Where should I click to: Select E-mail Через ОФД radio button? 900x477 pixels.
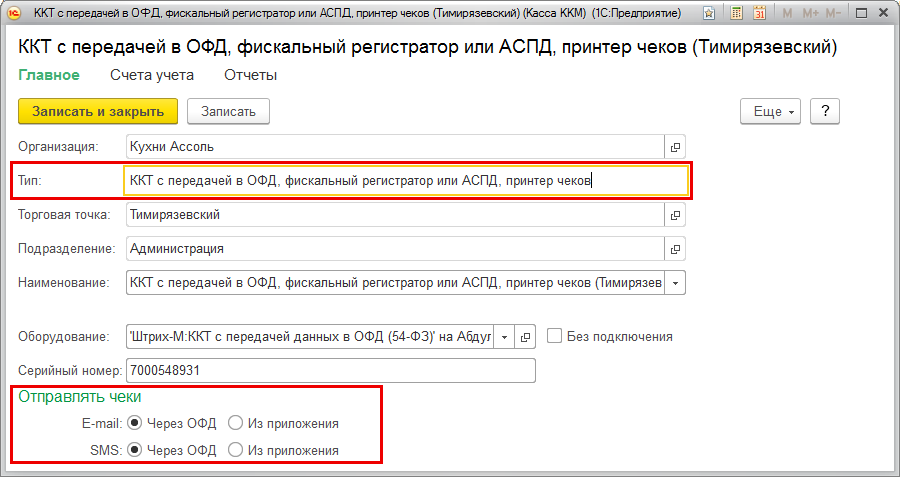click(134, 424)
